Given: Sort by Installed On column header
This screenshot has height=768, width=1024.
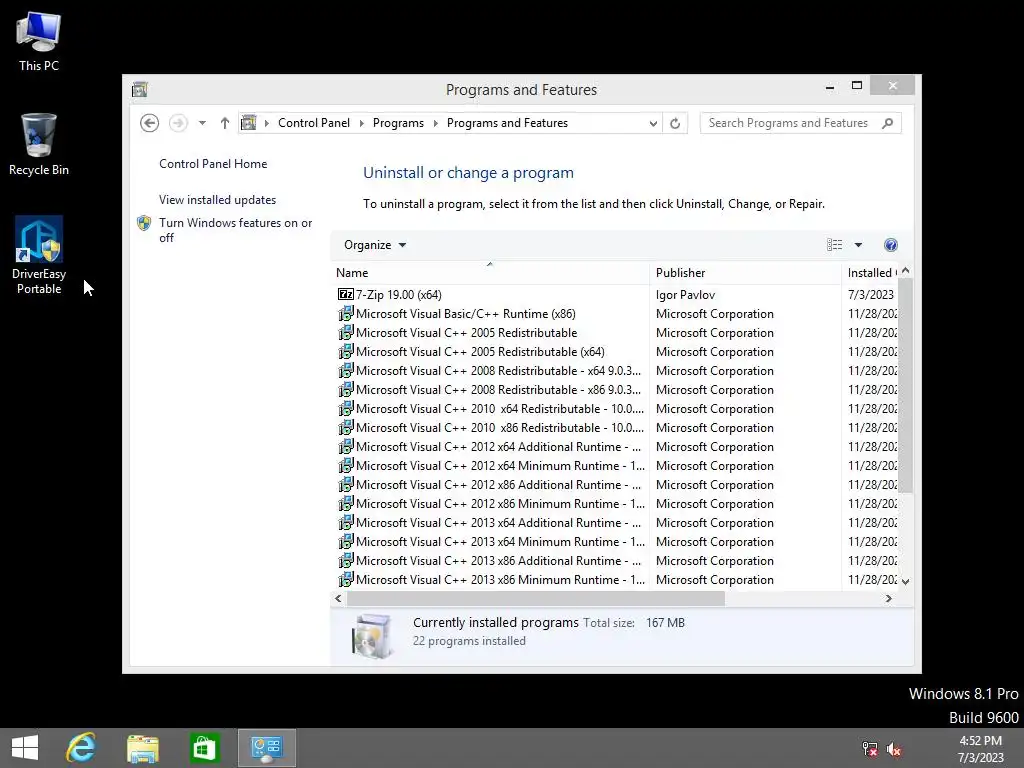Looking at the screenshot, I should click(x=871, y=273).
